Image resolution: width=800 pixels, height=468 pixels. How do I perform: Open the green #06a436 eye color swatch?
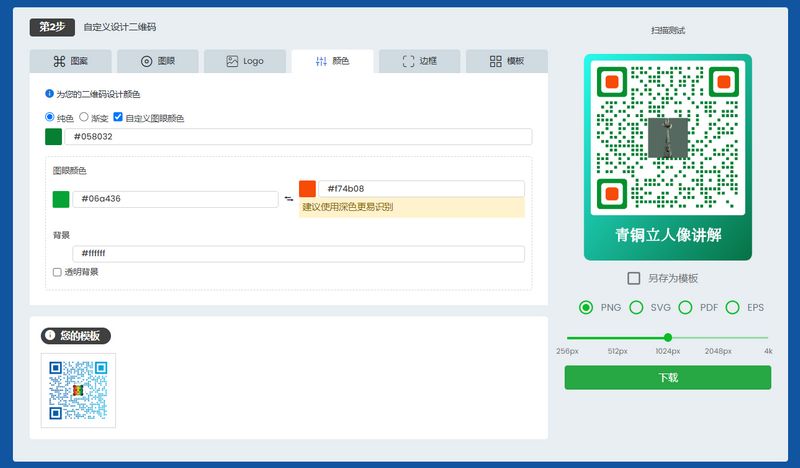pos(61,199)
